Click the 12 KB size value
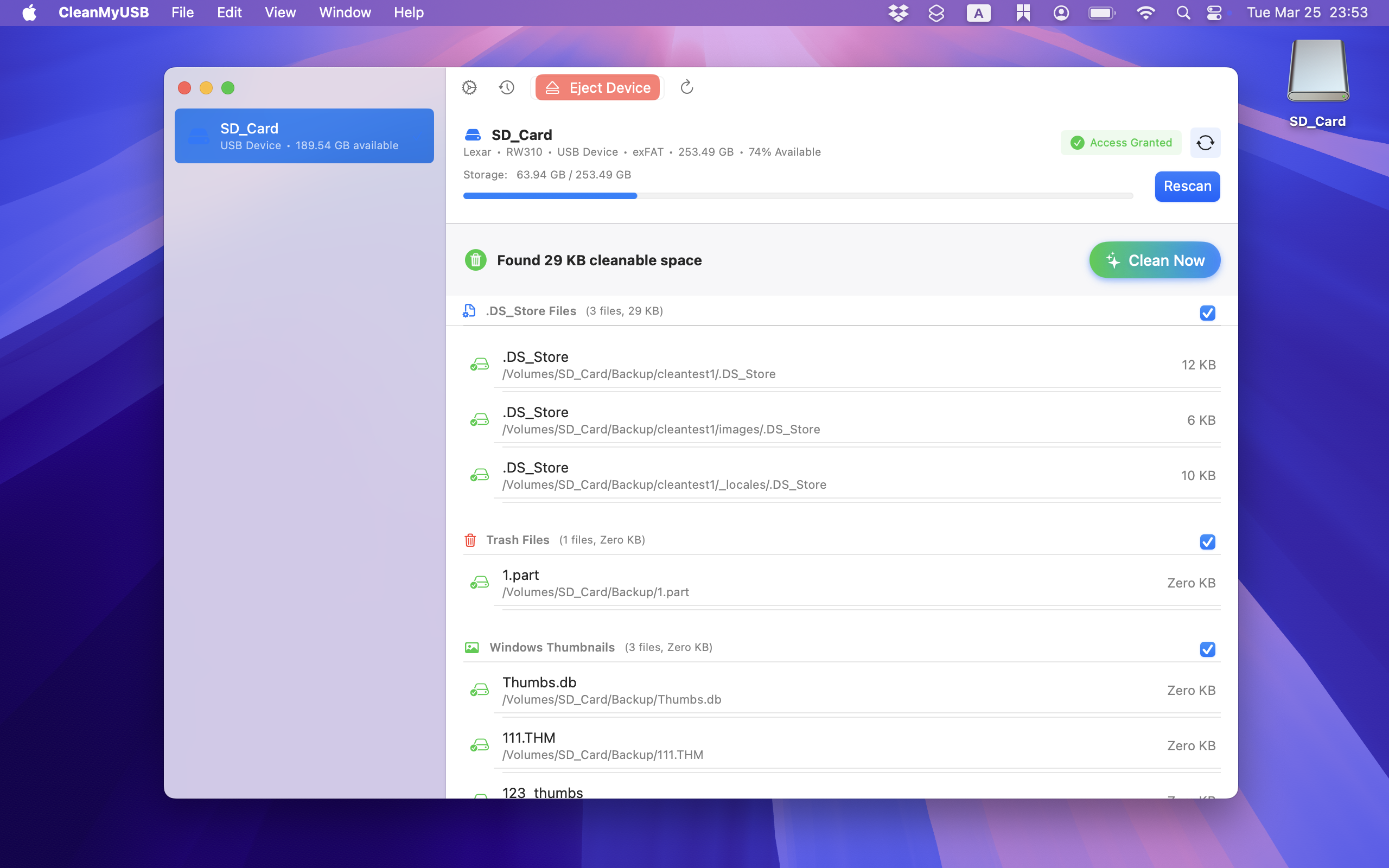 pos(1199,365)
